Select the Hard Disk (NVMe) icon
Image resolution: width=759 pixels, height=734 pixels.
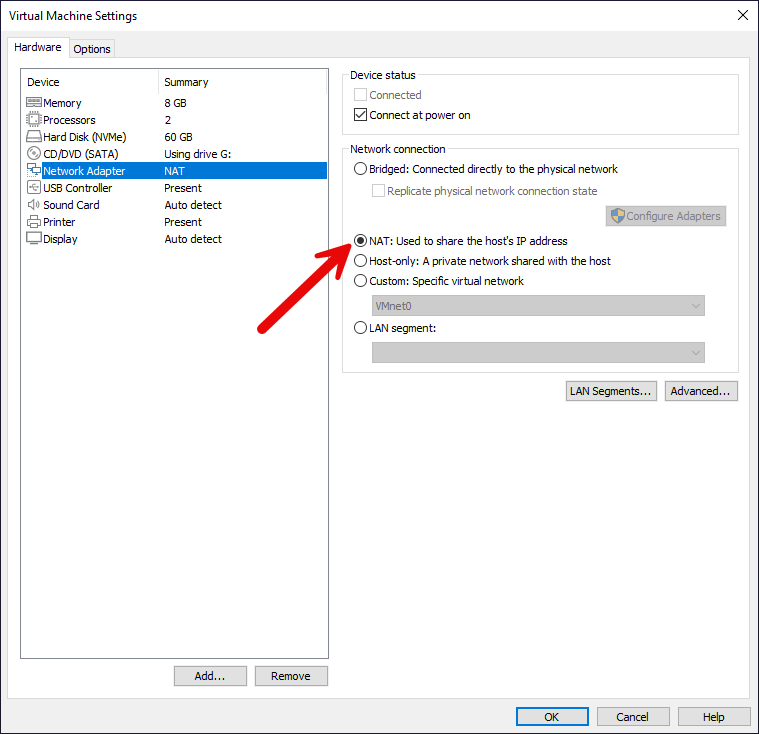(33, 137)
